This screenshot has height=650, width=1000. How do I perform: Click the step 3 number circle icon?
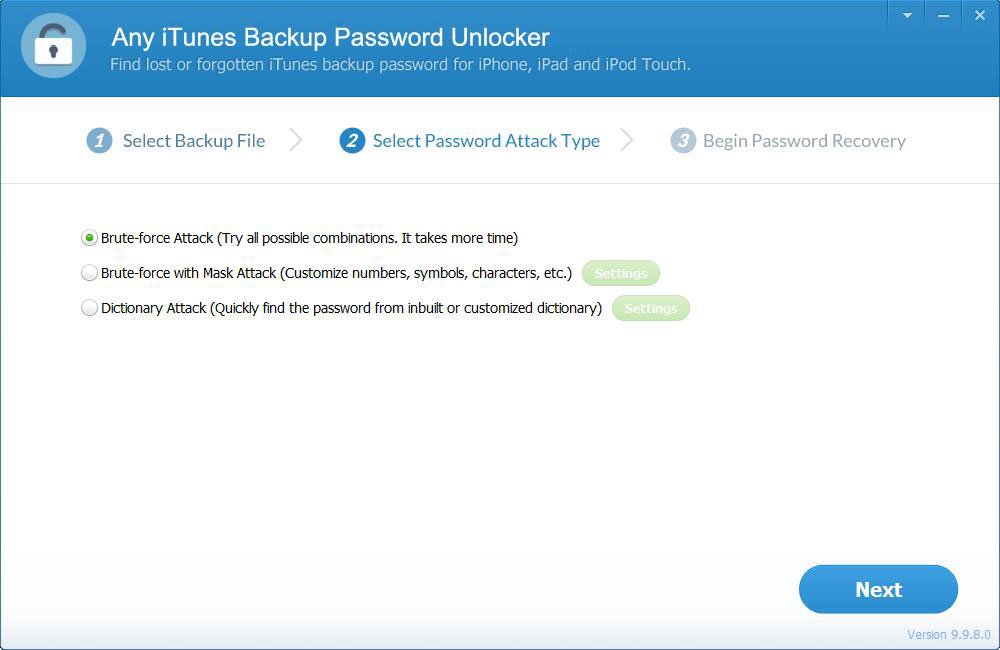(683, 141)
